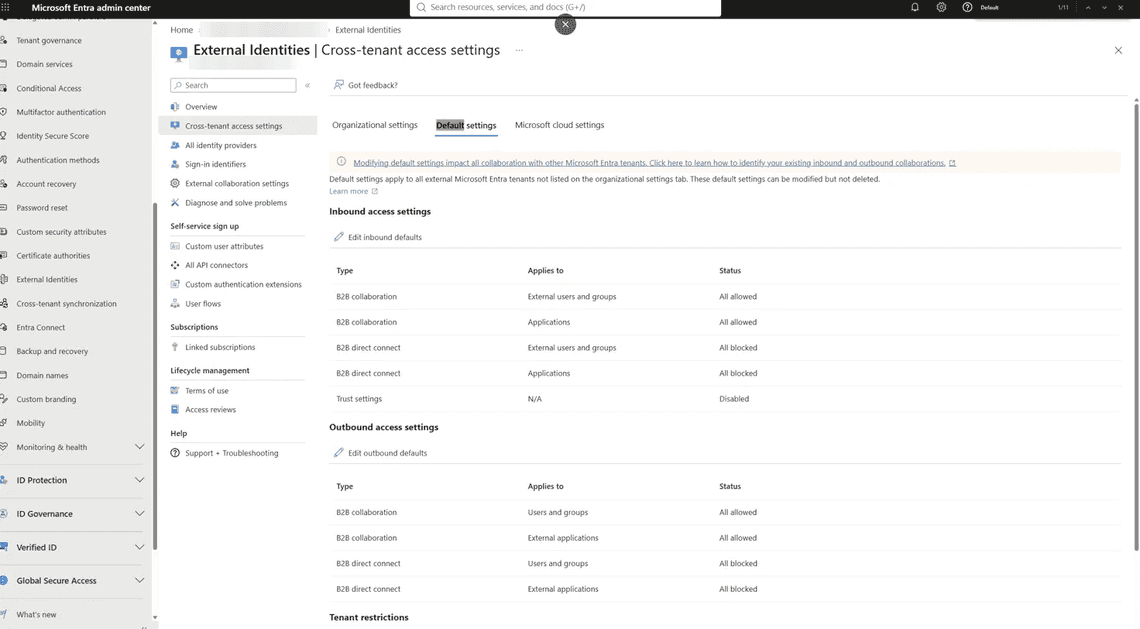
Task: Open the Learn more link
Action: pos(348,191)
